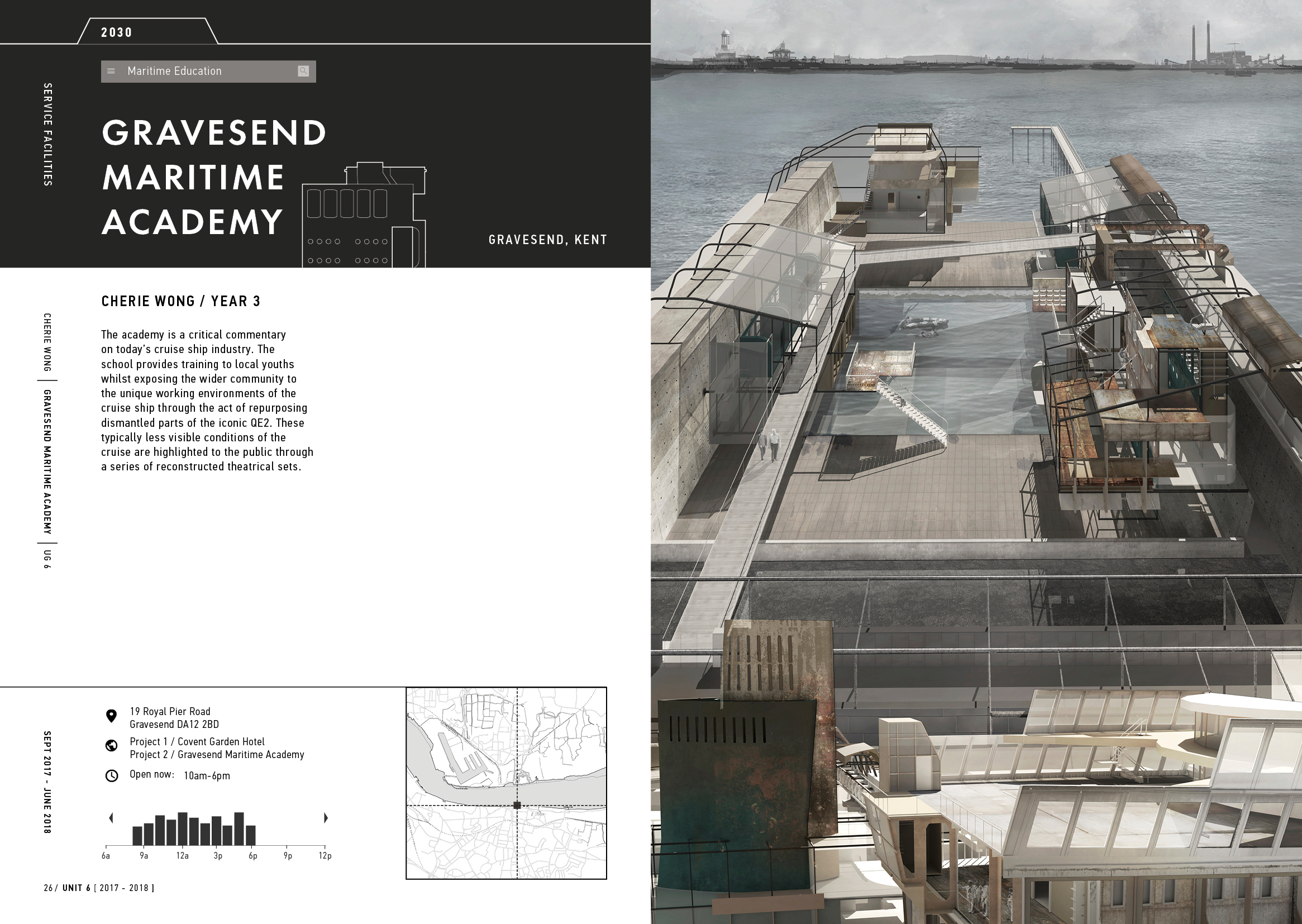Click the white building outline illustration

tap(364, 216)
